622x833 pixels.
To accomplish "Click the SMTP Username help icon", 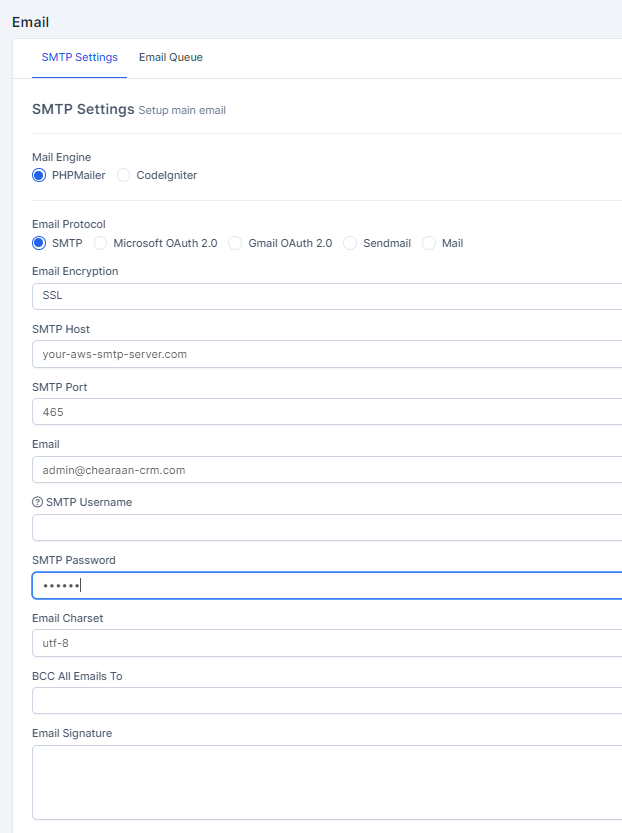I will [38, 502].
